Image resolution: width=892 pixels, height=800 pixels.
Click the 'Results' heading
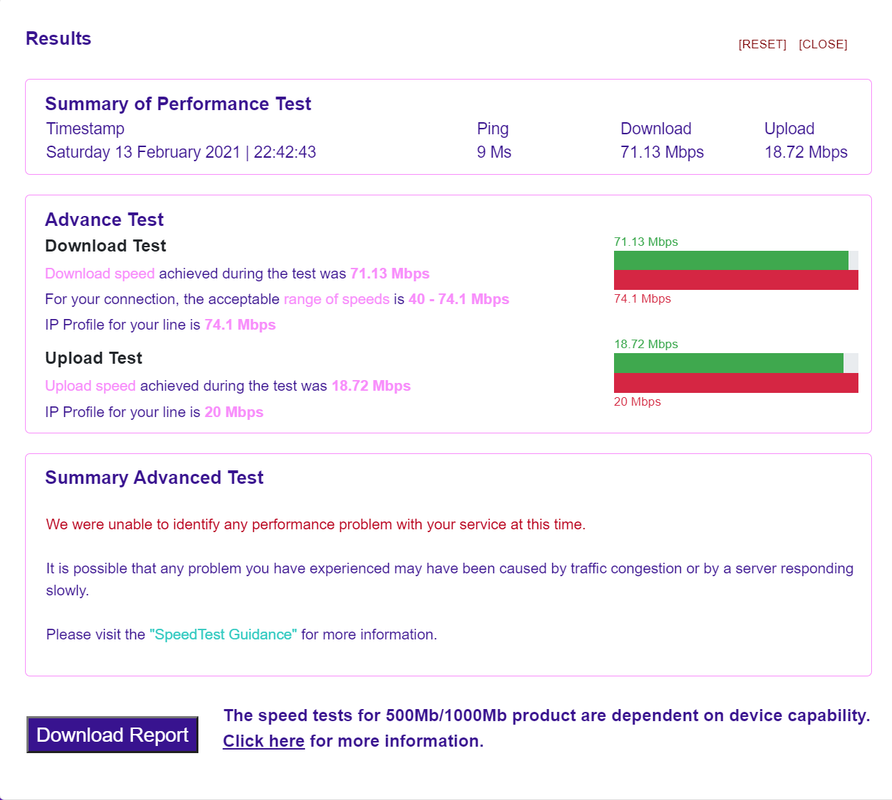pos(59,38)
